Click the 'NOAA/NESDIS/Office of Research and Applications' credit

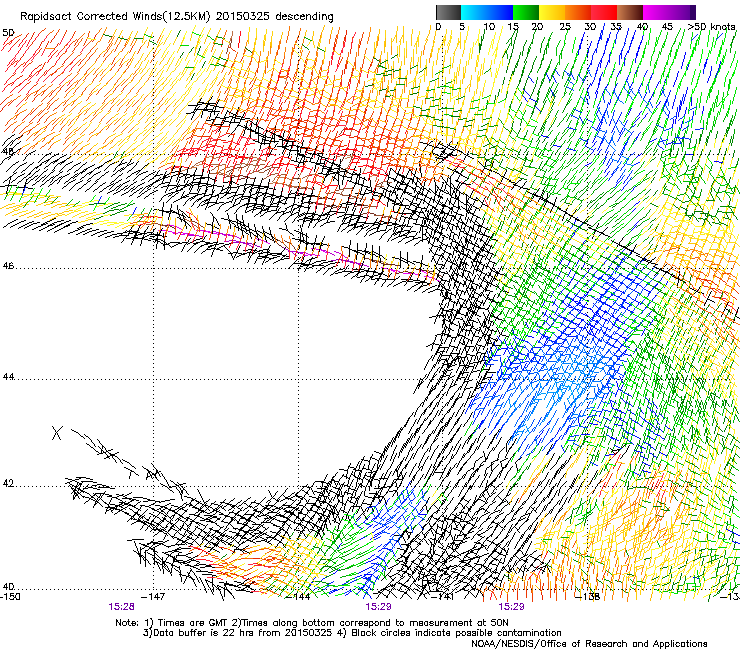pyautogui.click(x=589, y=643)
